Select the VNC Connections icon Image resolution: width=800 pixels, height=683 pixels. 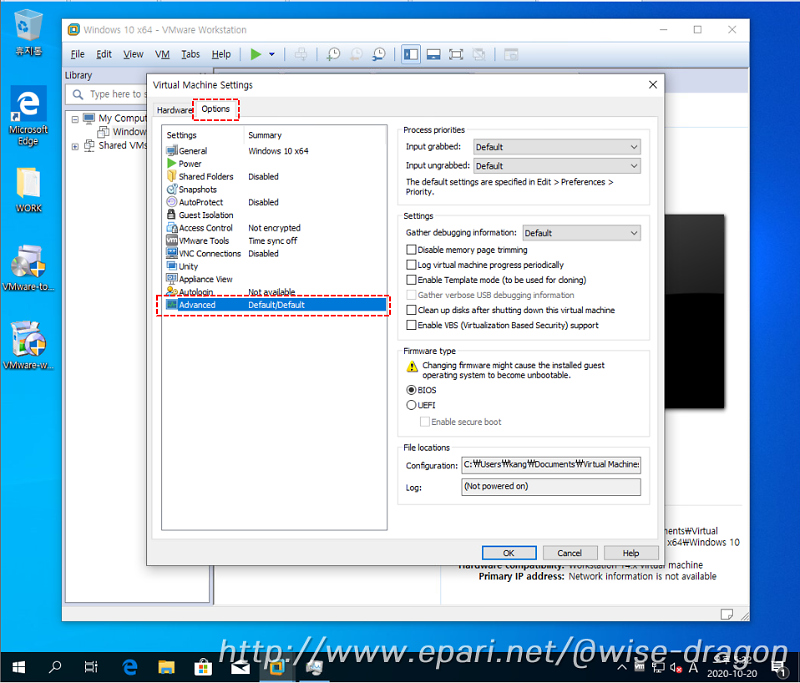point(172,253)
